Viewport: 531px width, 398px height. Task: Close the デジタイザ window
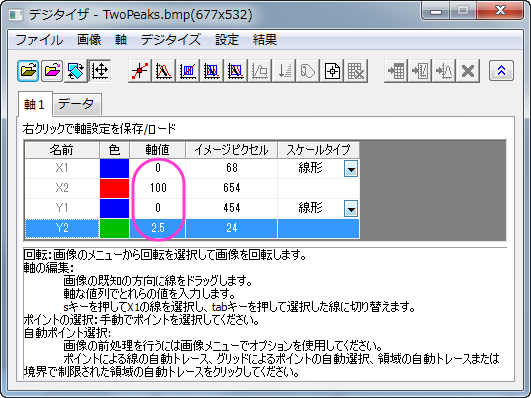click(500, 11)
